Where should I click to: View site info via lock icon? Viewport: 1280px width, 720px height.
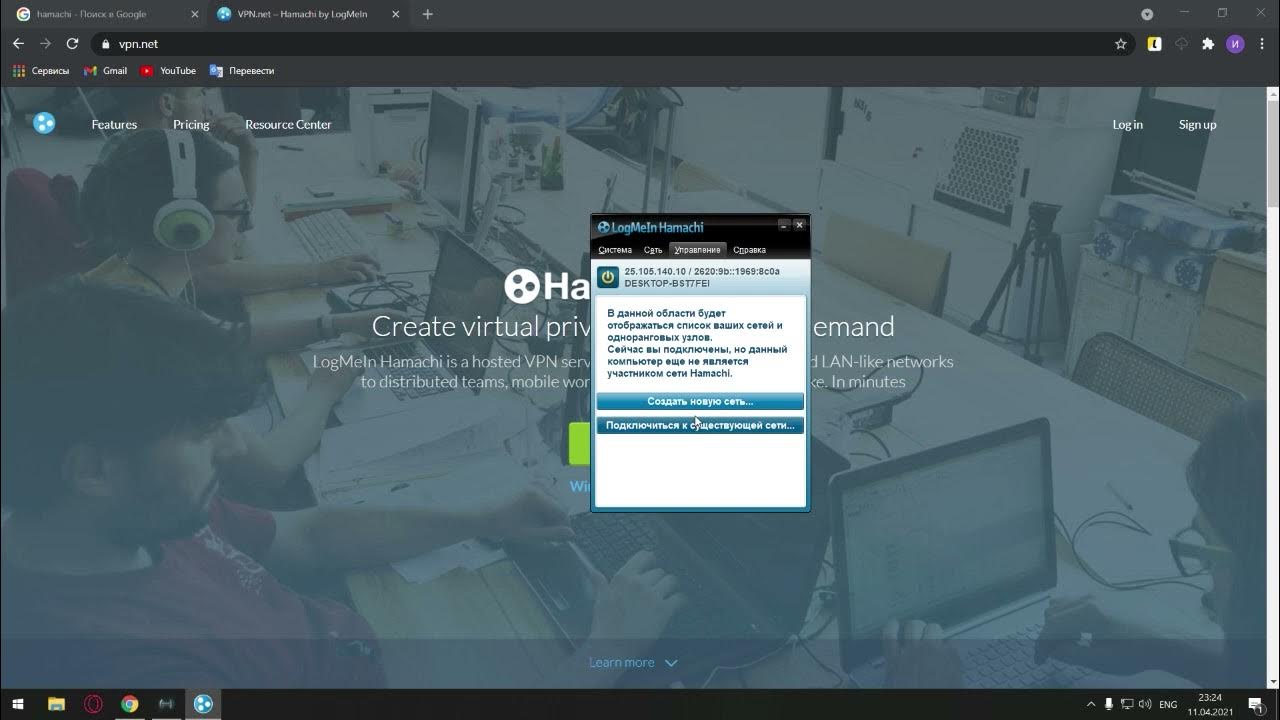tap(105, 44)
